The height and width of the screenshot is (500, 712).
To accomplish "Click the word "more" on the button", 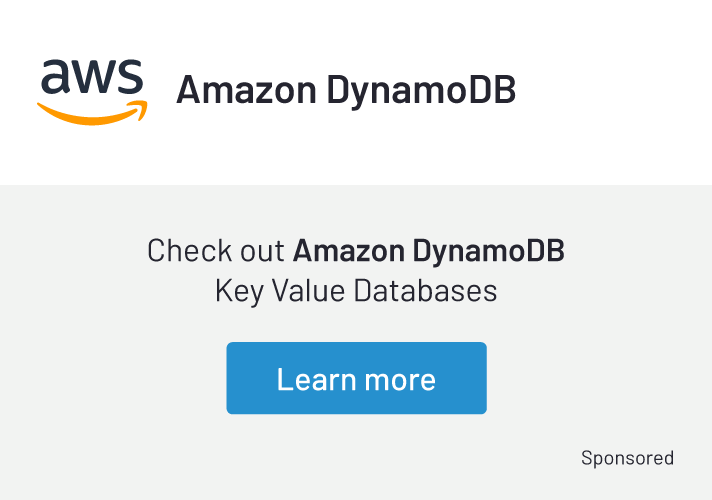I will click(399, 379).
